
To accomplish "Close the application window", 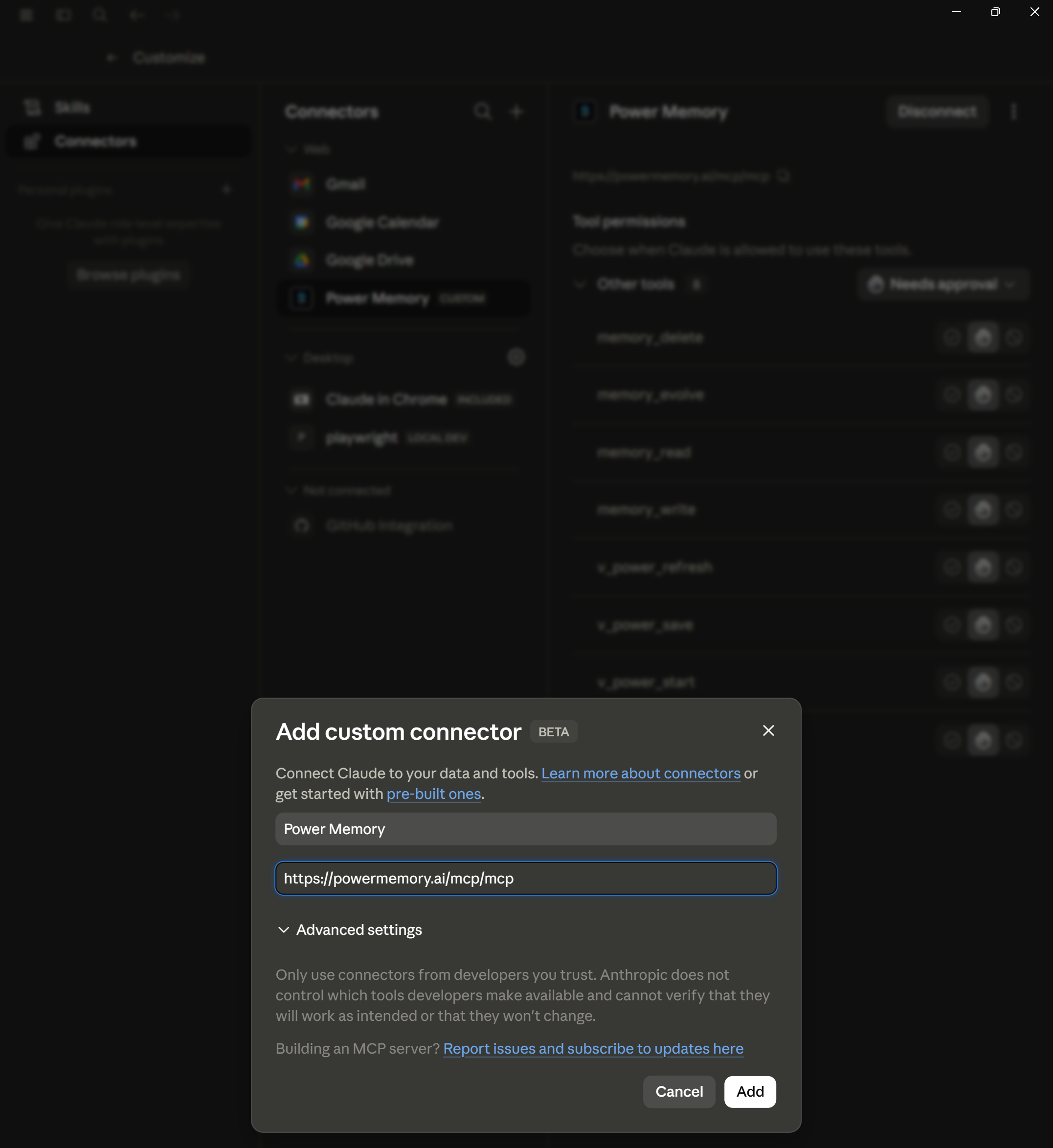I will coord(1034,12).
